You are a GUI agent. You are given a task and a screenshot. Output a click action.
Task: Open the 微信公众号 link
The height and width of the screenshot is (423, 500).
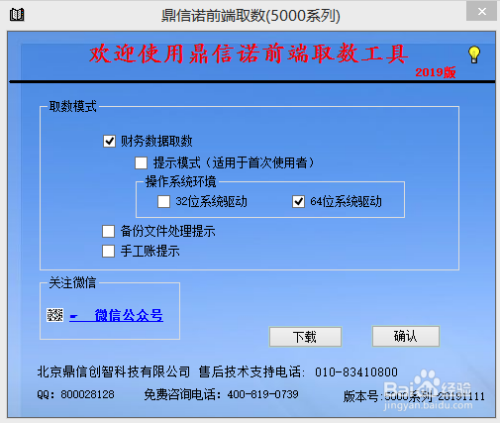click(x=116, y=315)
